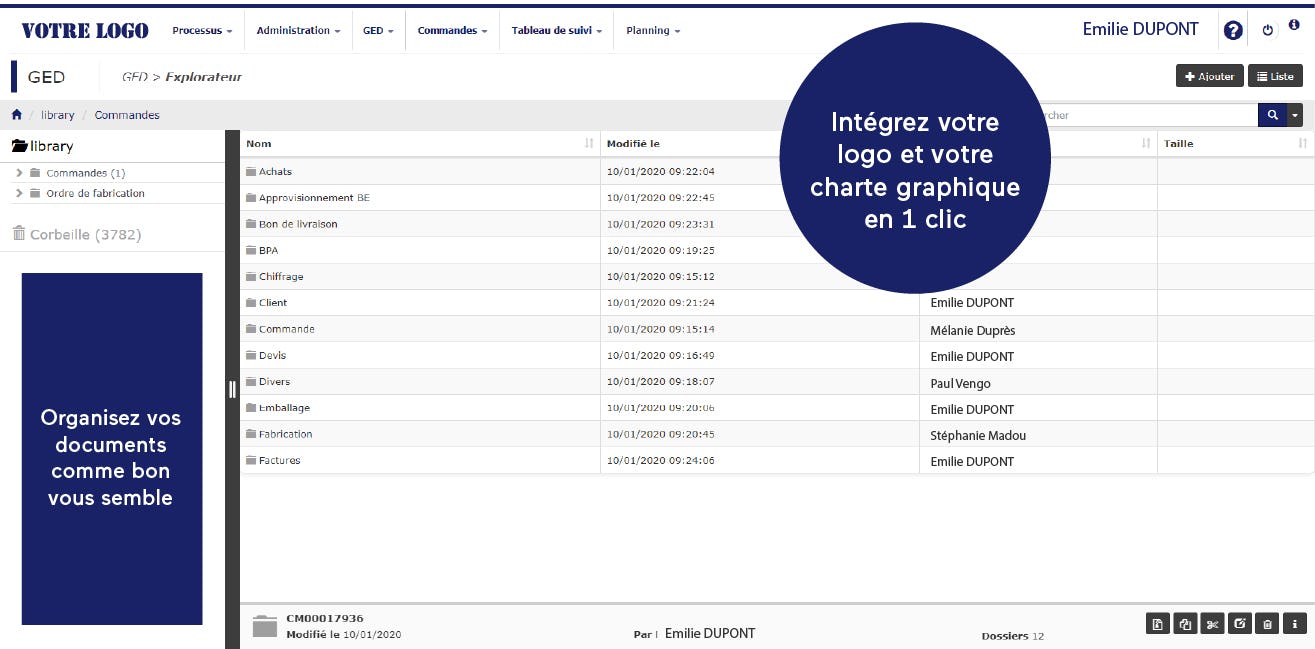Open the Administration dropdown menu
The image size is (1315, 649).
pos(298,31)
